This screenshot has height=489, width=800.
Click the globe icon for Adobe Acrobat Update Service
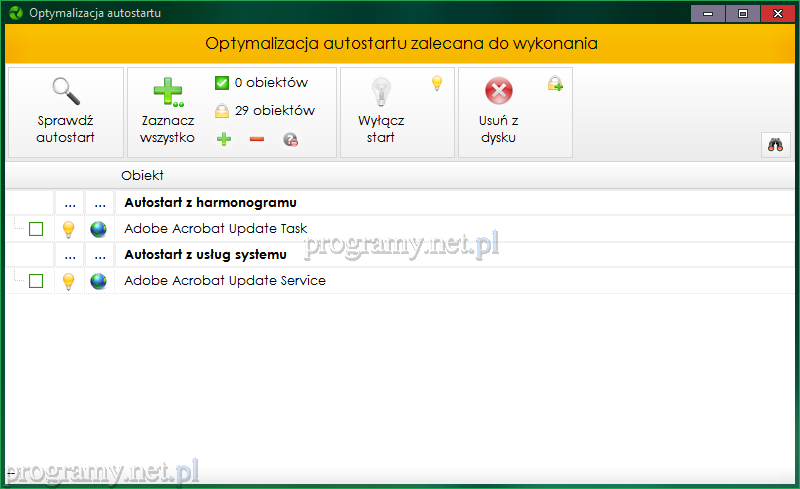click(98, 281)
